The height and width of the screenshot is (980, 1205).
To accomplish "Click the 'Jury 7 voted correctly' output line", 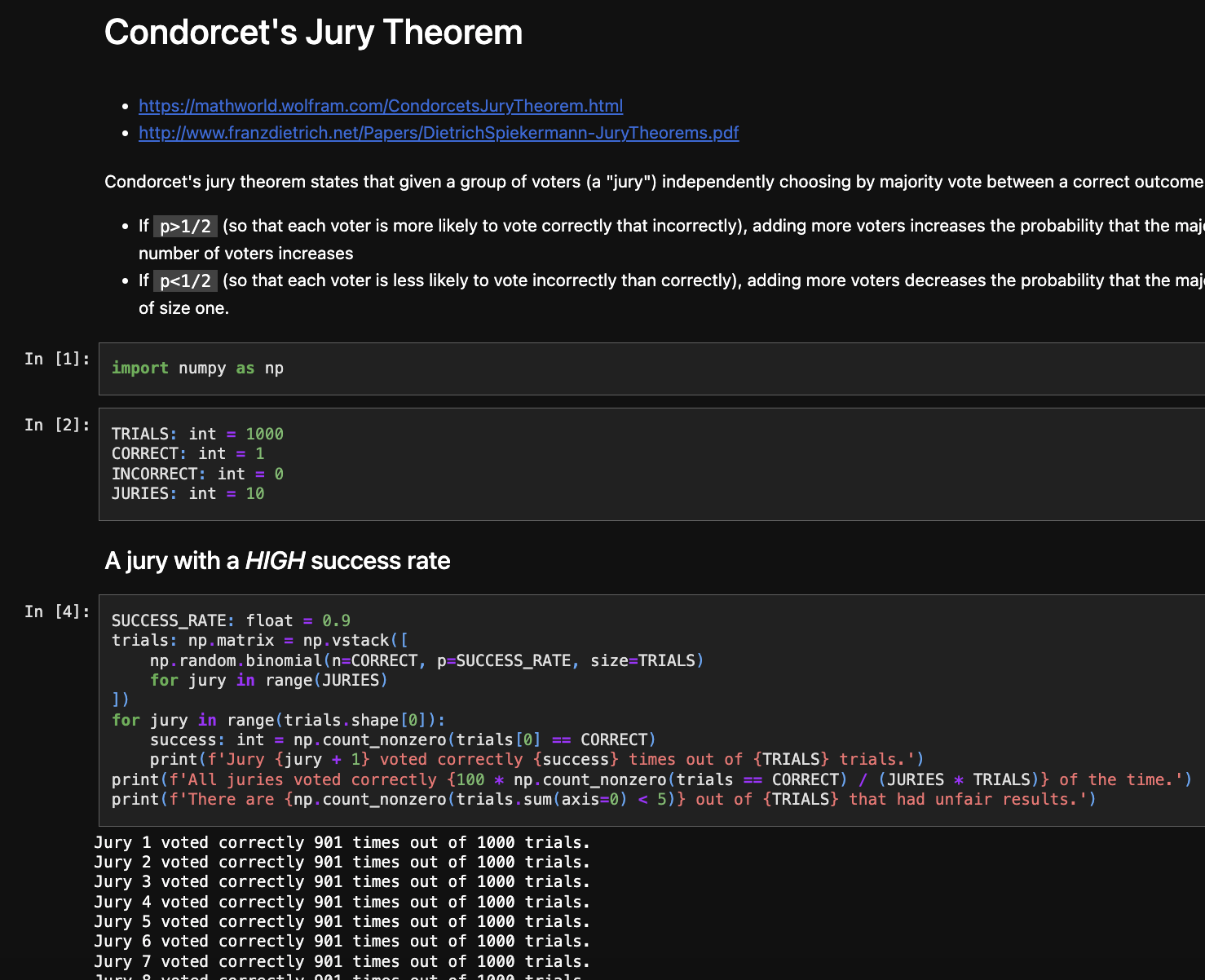I will (342, 961).
